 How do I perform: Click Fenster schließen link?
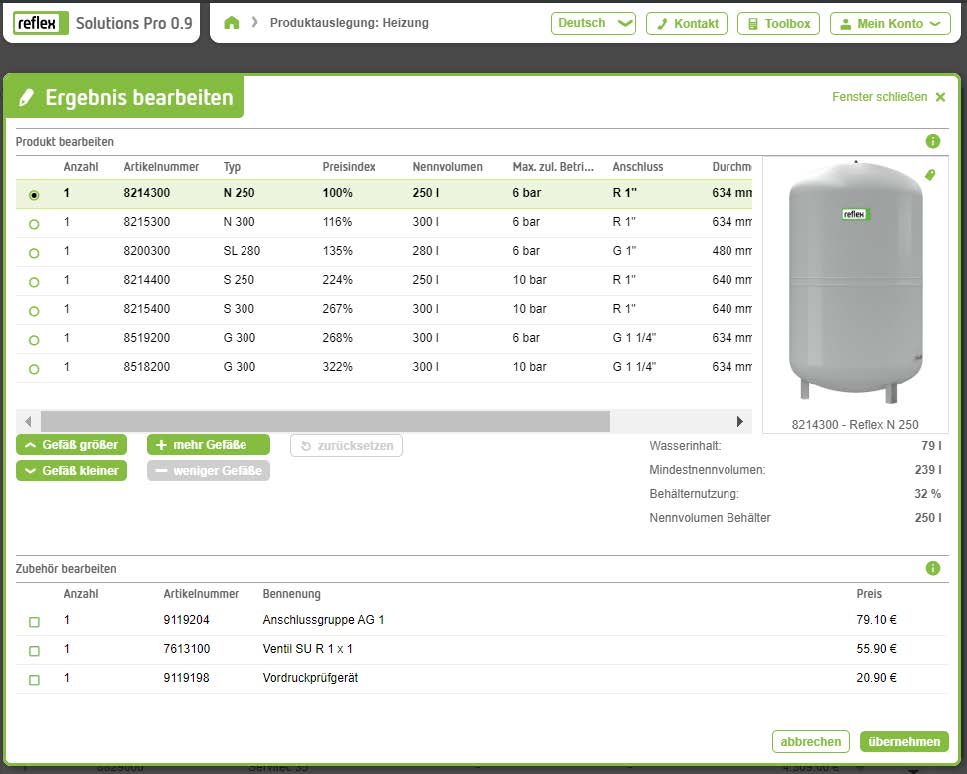(879, 97)
